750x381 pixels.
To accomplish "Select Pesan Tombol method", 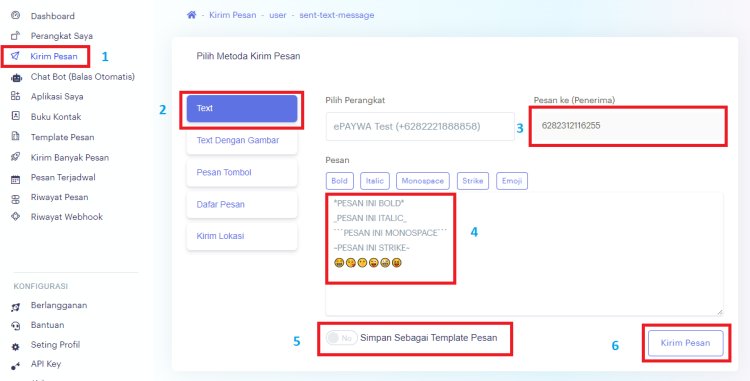I will [x=242, y=173].
